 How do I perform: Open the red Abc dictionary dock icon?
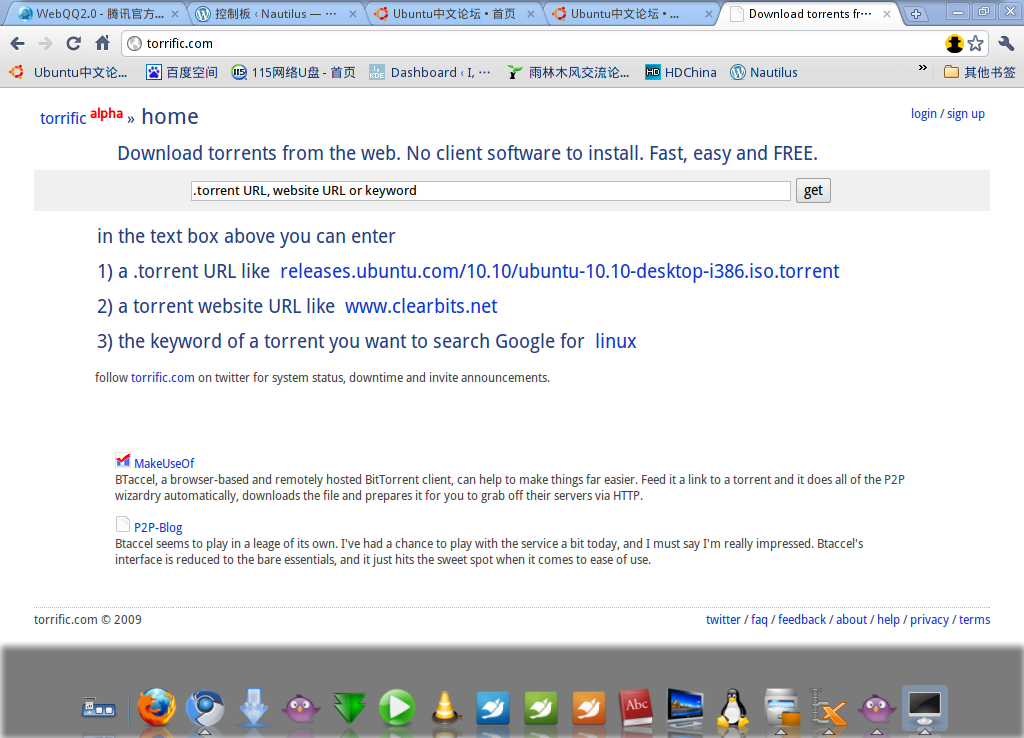(x=637, y=708)
